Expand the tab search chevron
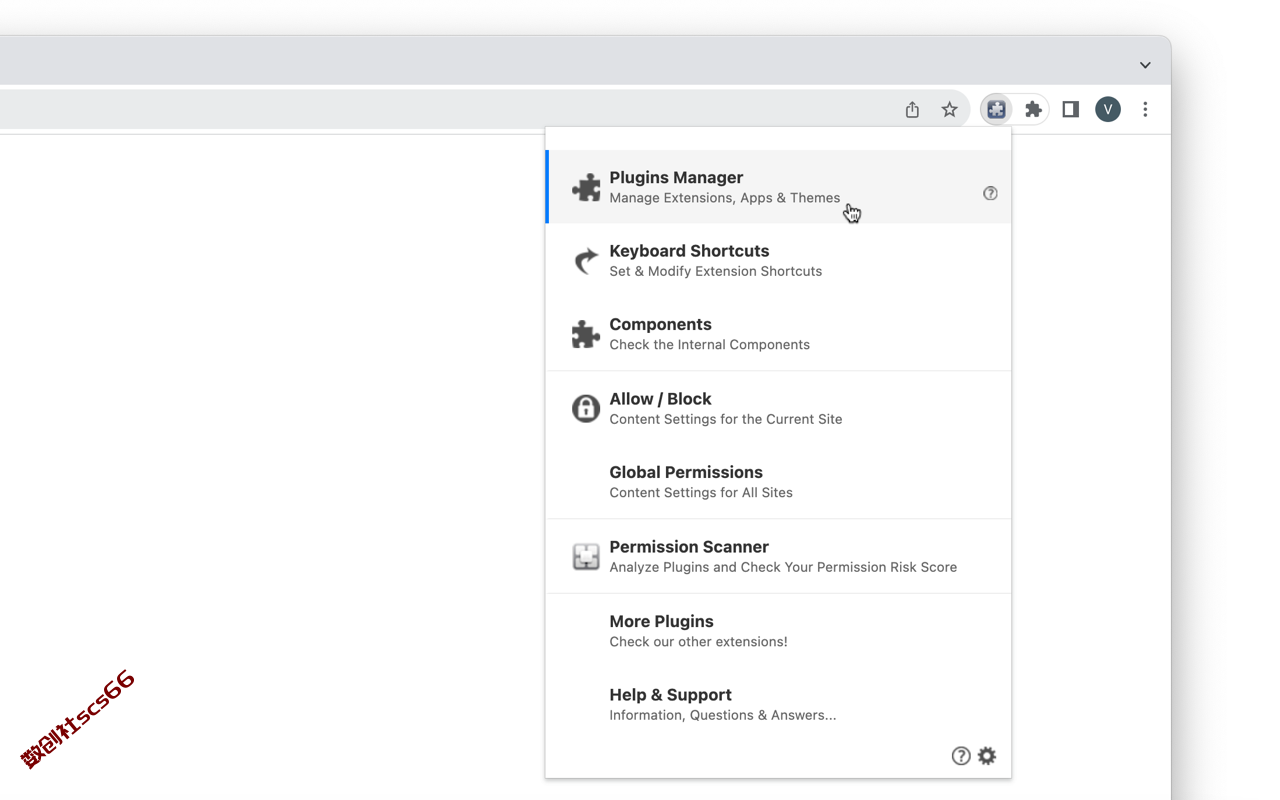The width and height of the screenshot is (1280, 800). click(x=1145, y=65)
